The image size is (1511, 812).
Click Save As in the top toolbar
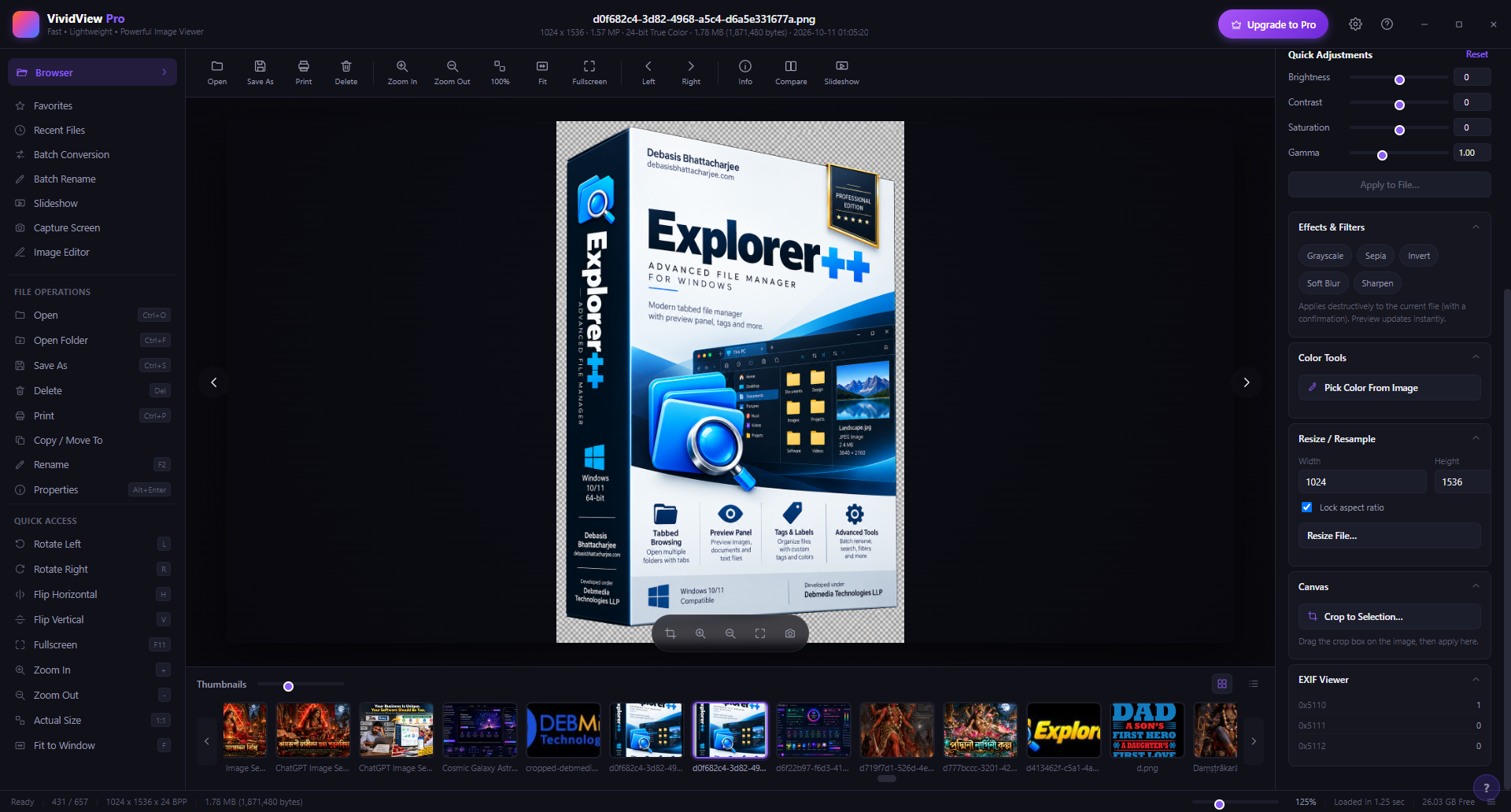[x=260, y=72]
